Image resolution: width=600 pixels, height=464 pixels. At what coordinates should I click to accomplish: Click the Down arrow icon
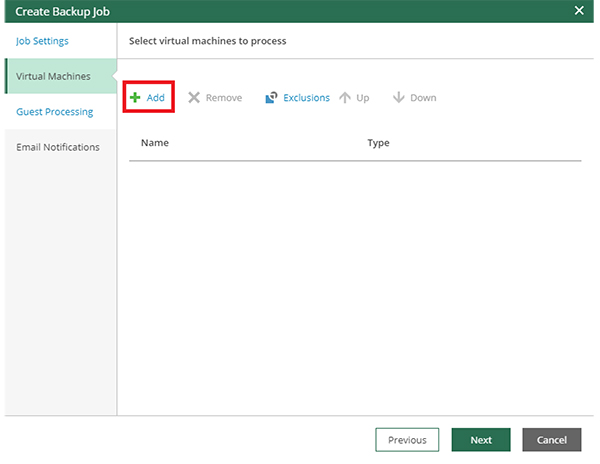398,98
